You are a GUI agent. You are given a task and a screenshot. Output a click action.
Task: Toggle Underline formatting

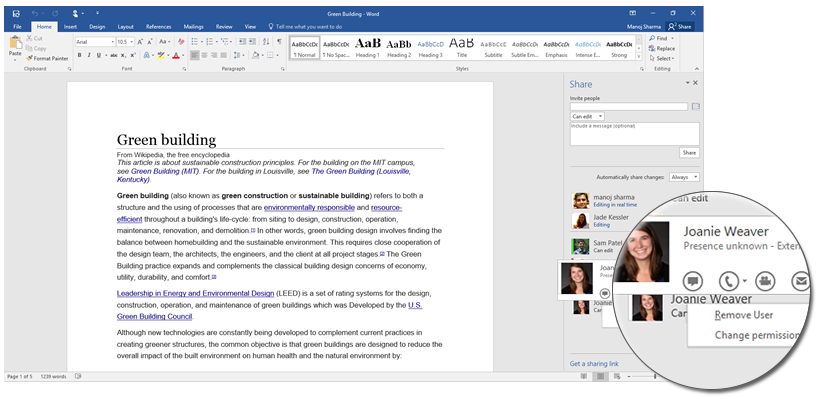98,55
